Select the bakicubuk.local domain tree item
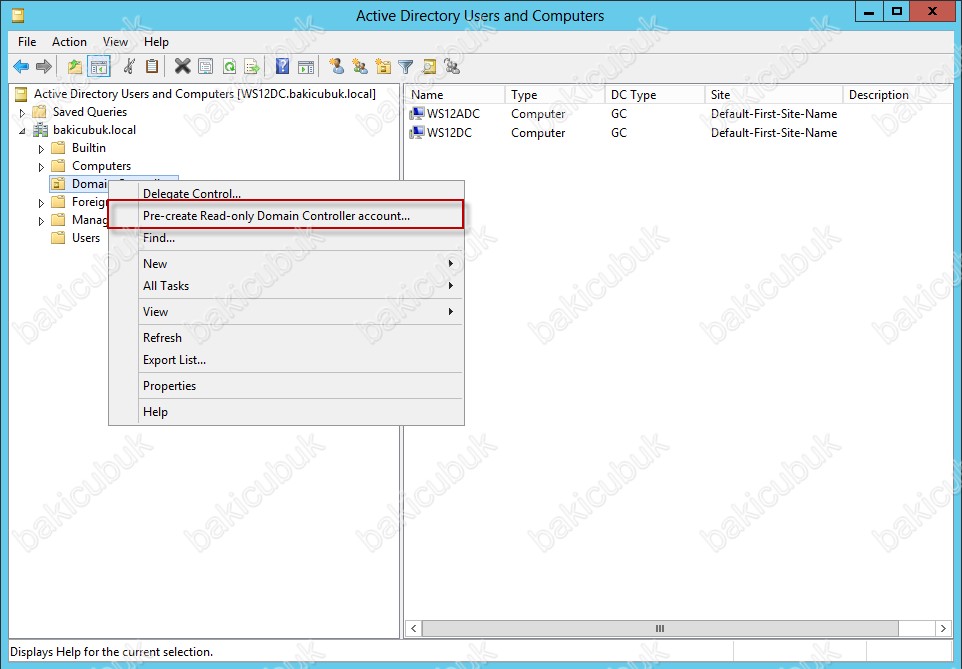This screenshot has width=962, height=669. 94,130
